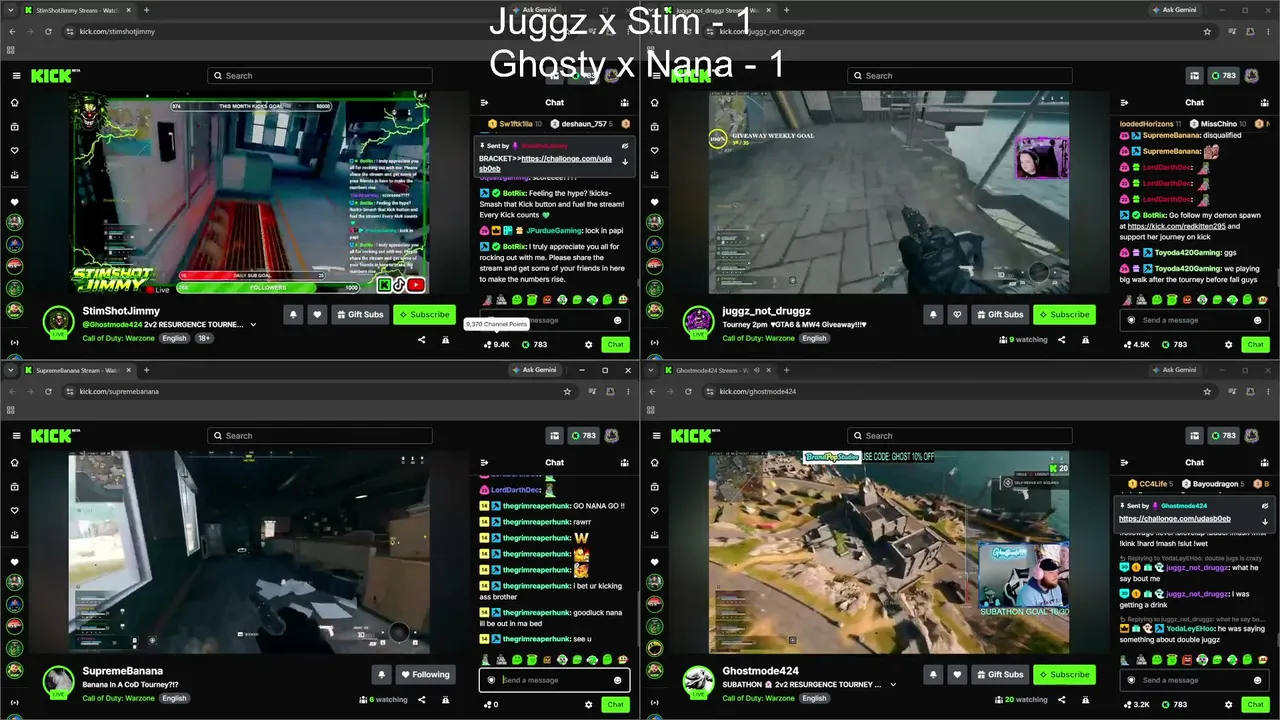The image size is (1280, 720).
Task: Toggle notification bell for StimShotJimmy
Action: coord(293,314)
